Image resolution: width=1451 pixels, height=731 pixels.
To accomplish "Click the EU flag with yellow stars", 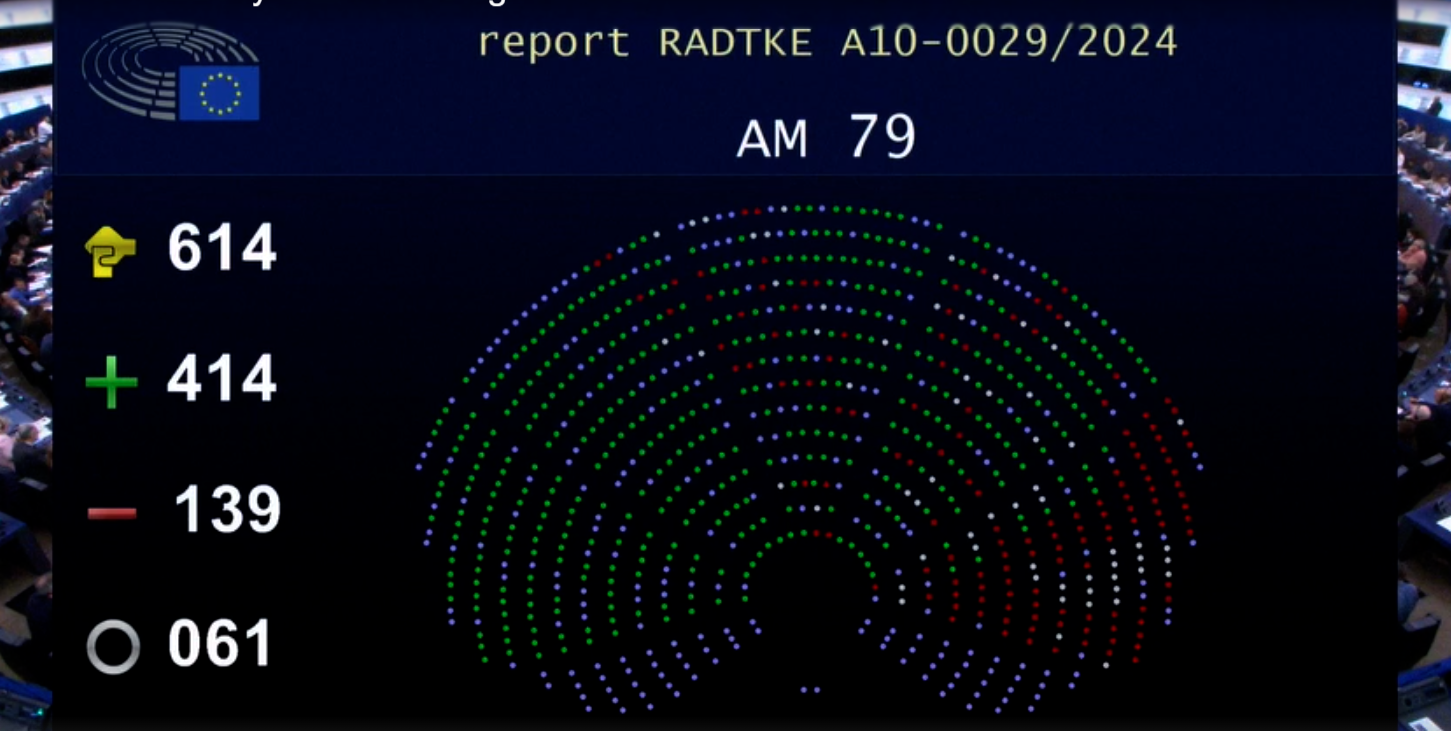I will coord(219,93).
